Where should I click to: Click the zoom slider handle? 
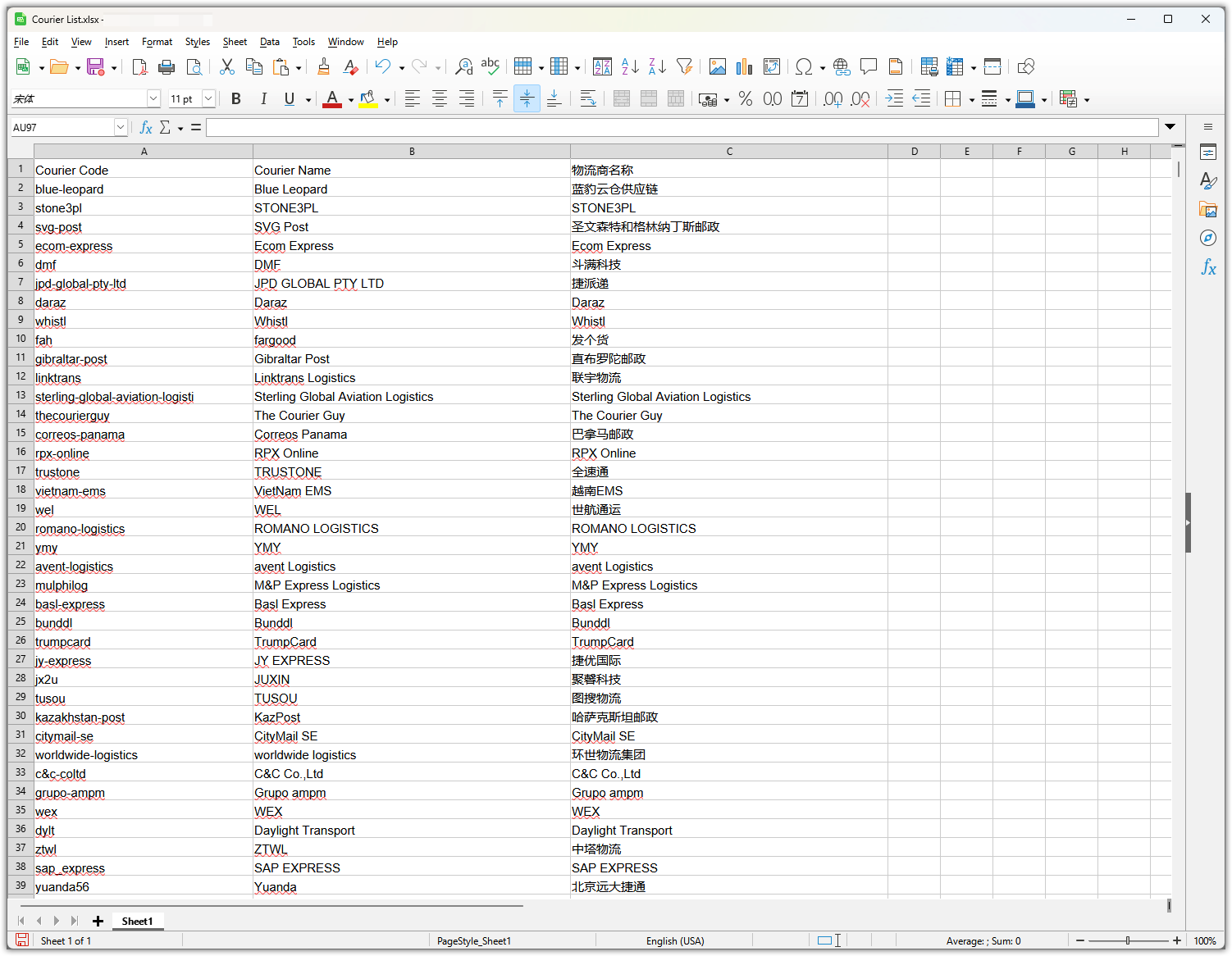(1128, 940)
